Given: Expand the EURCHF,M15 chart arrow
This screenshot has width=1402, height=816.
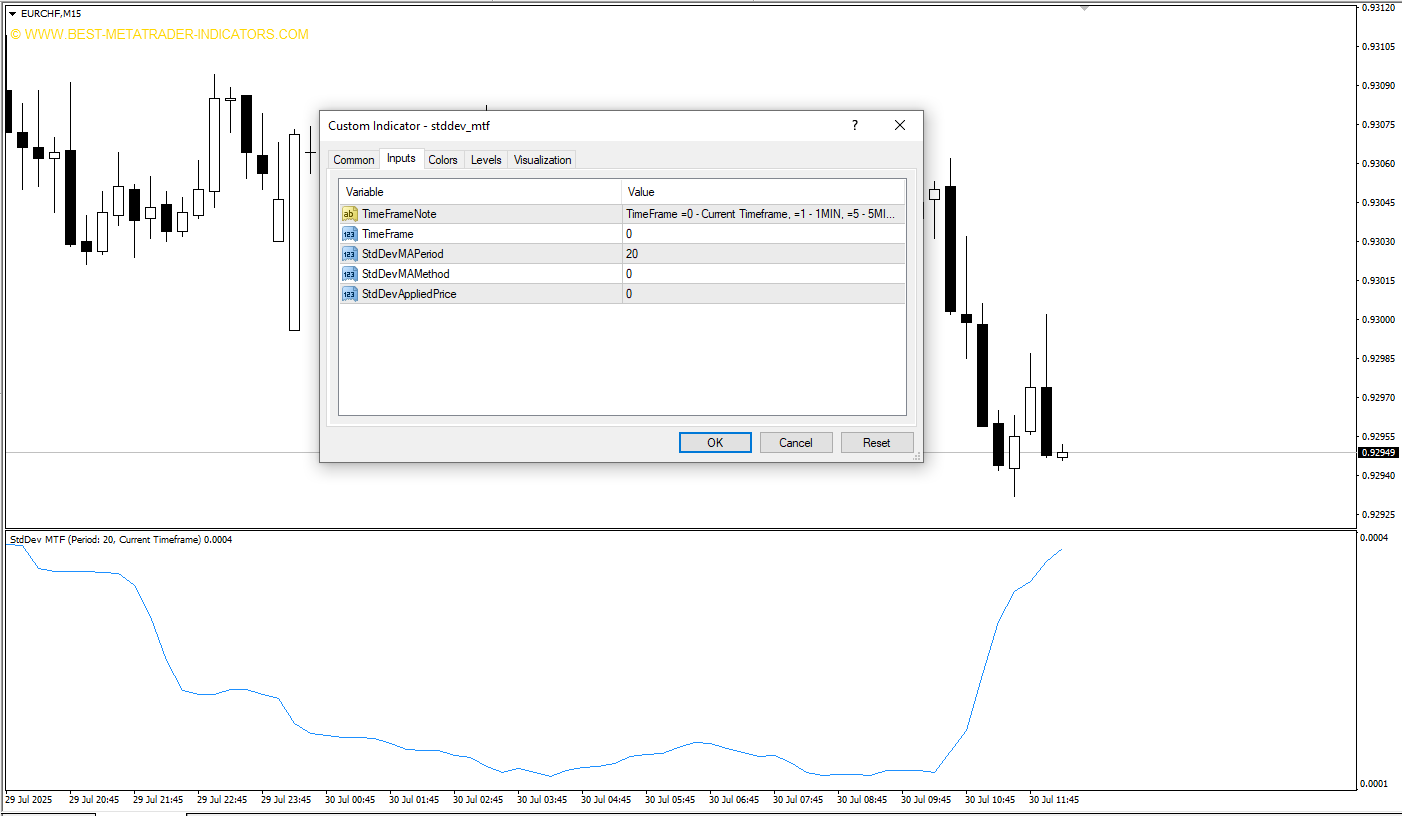Looking at the screenshot, I should pyautogui.click(x=12, y=13).
